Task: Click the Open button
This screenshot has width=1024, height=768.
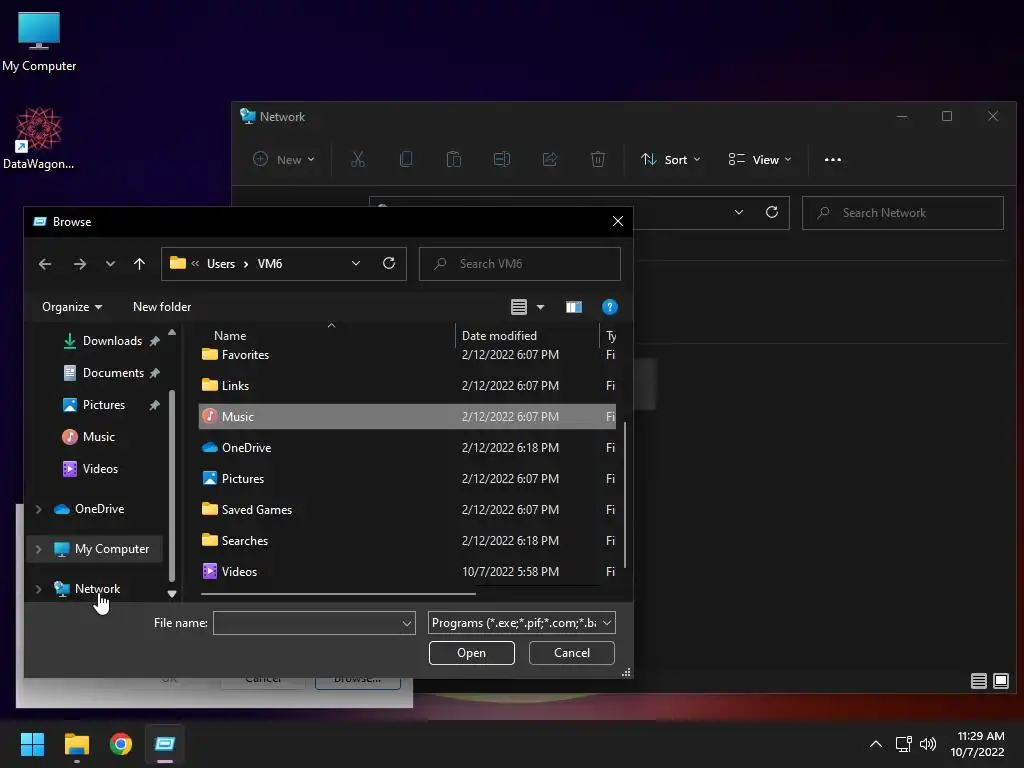Action: coord(472,653)
